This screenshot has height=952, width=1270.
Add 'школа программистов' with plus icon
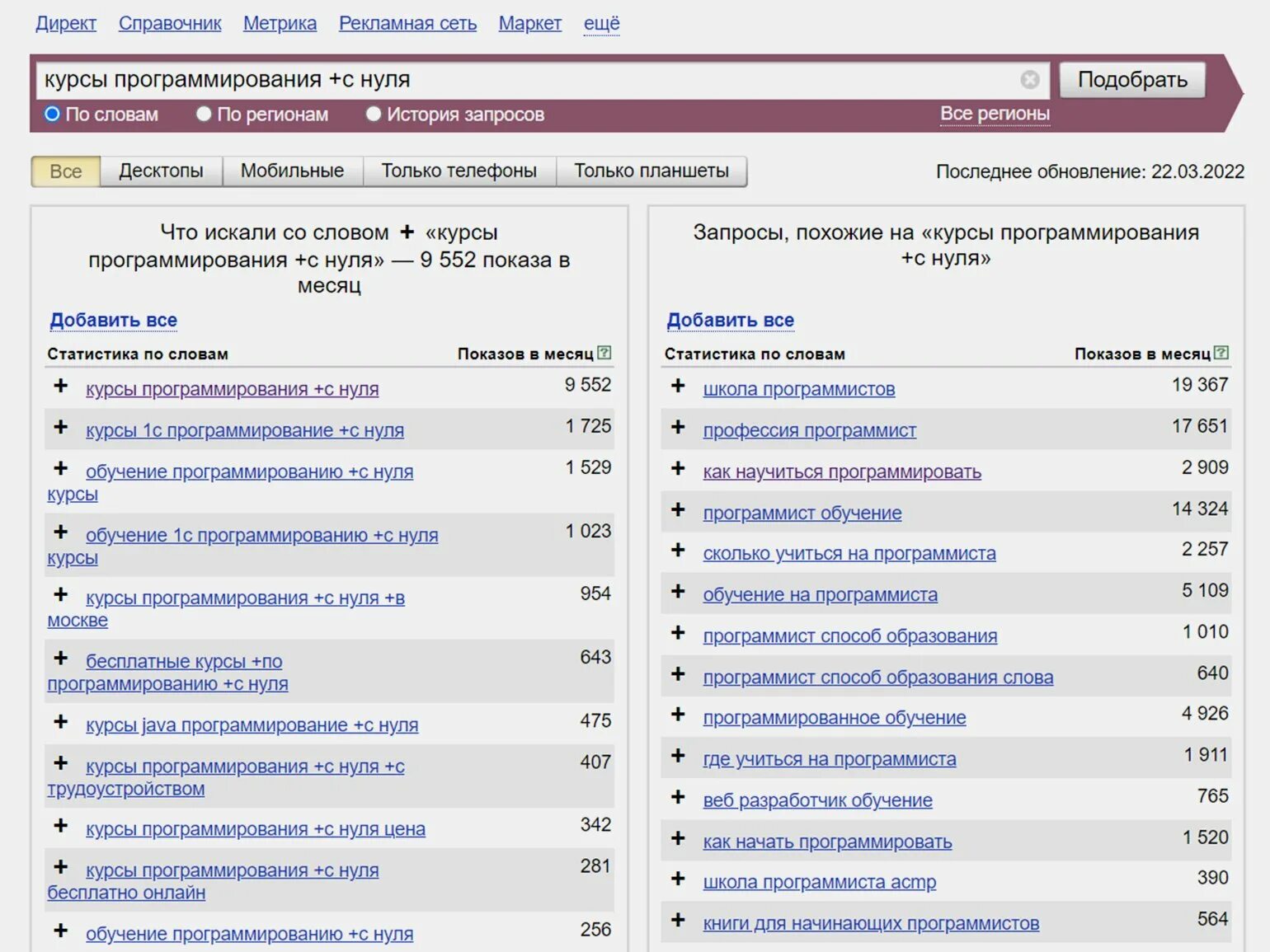[678, 386]
